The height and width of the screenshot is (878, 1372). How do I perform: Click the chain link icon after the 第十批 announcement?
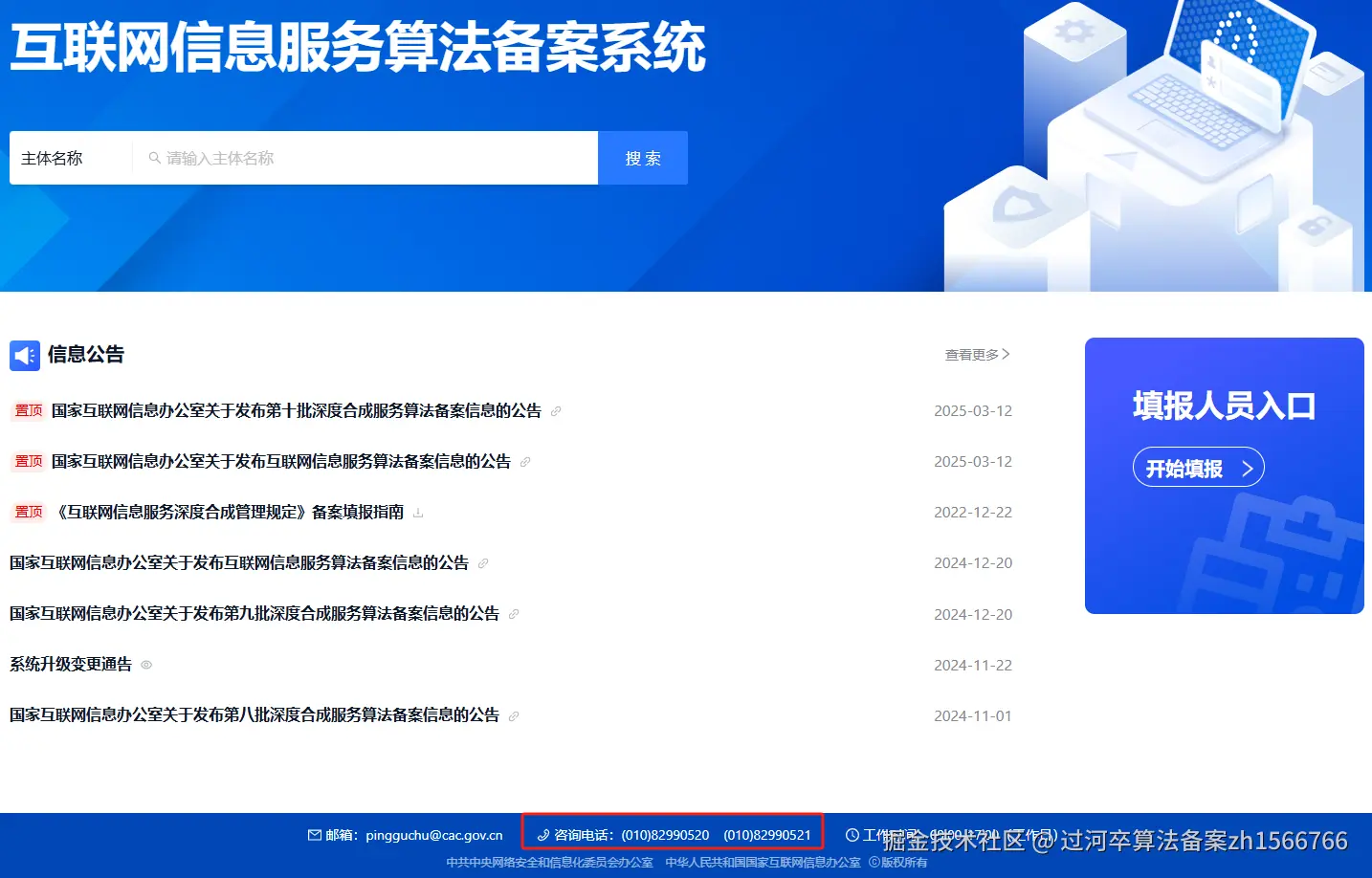point(556,410)
